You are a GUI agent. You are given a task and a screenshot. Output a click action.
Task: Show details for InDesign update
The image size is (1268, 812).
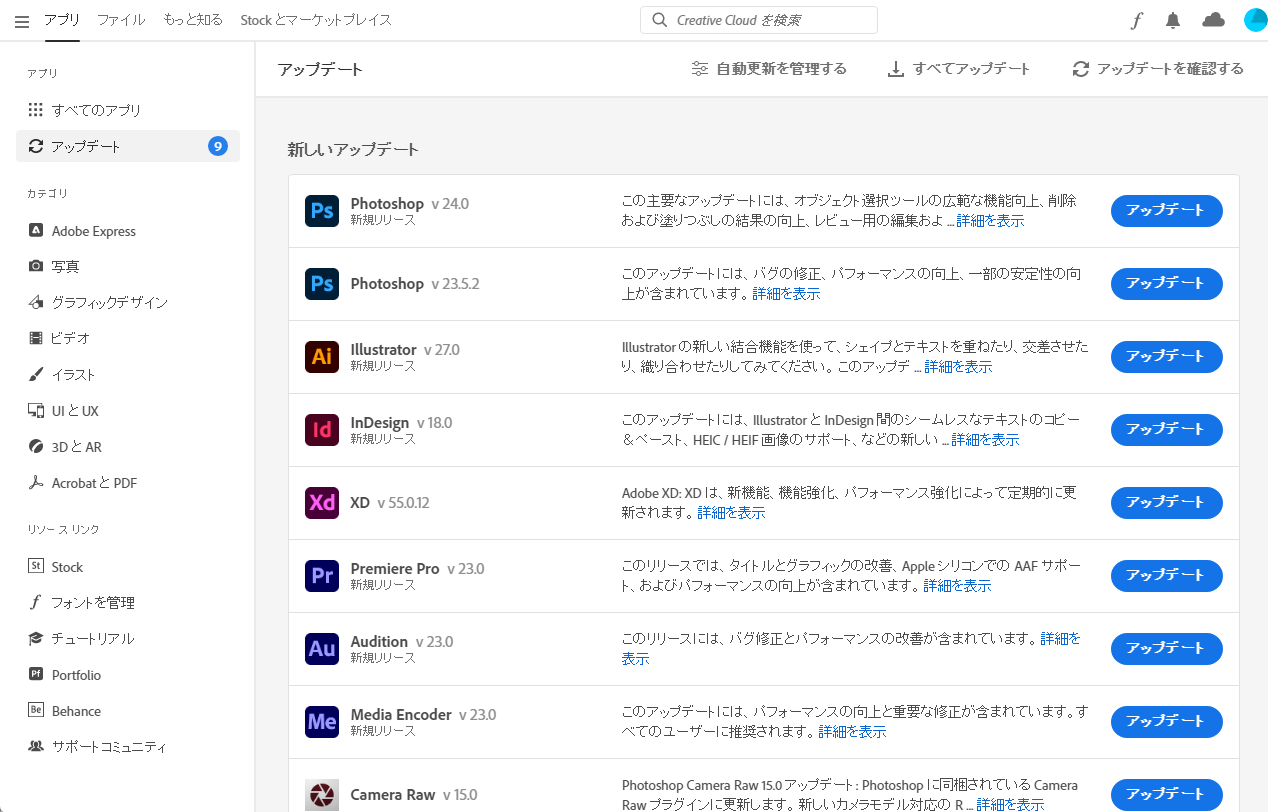(985, 440)
